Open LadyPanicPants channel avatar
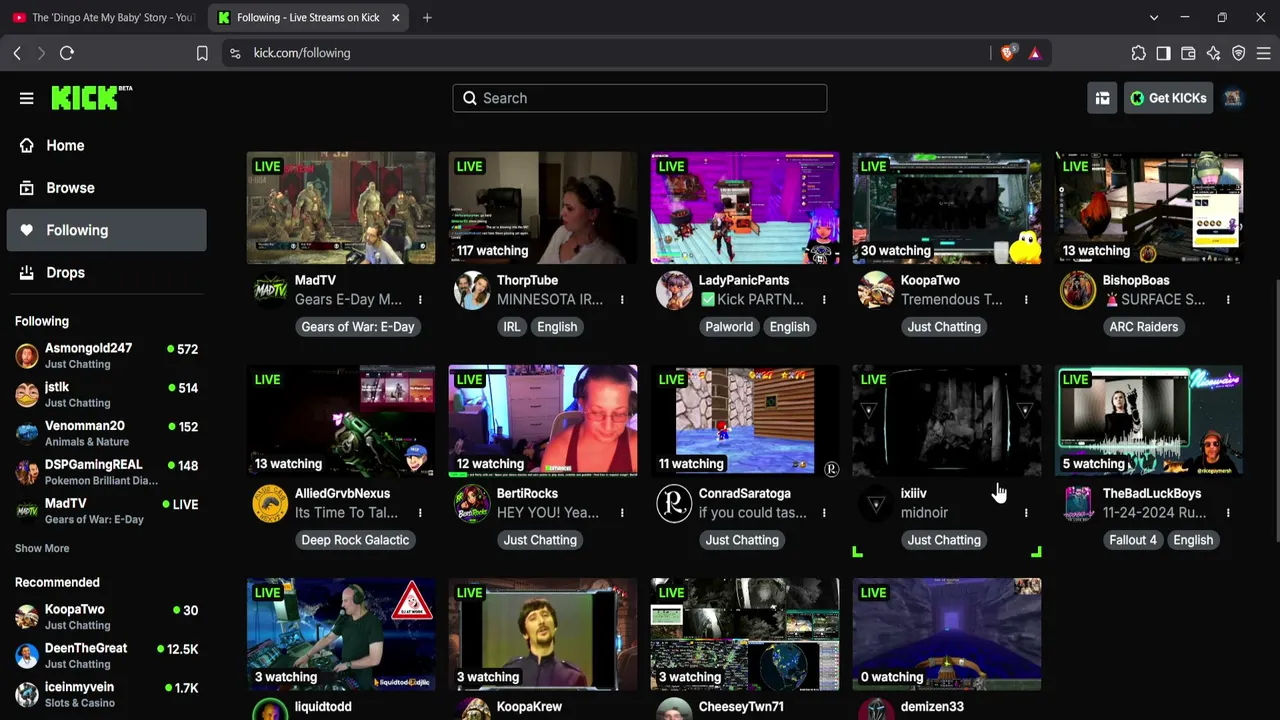The width and height of the screenshot is (1280, 720). pyautogui.click(x=674, y=291)
